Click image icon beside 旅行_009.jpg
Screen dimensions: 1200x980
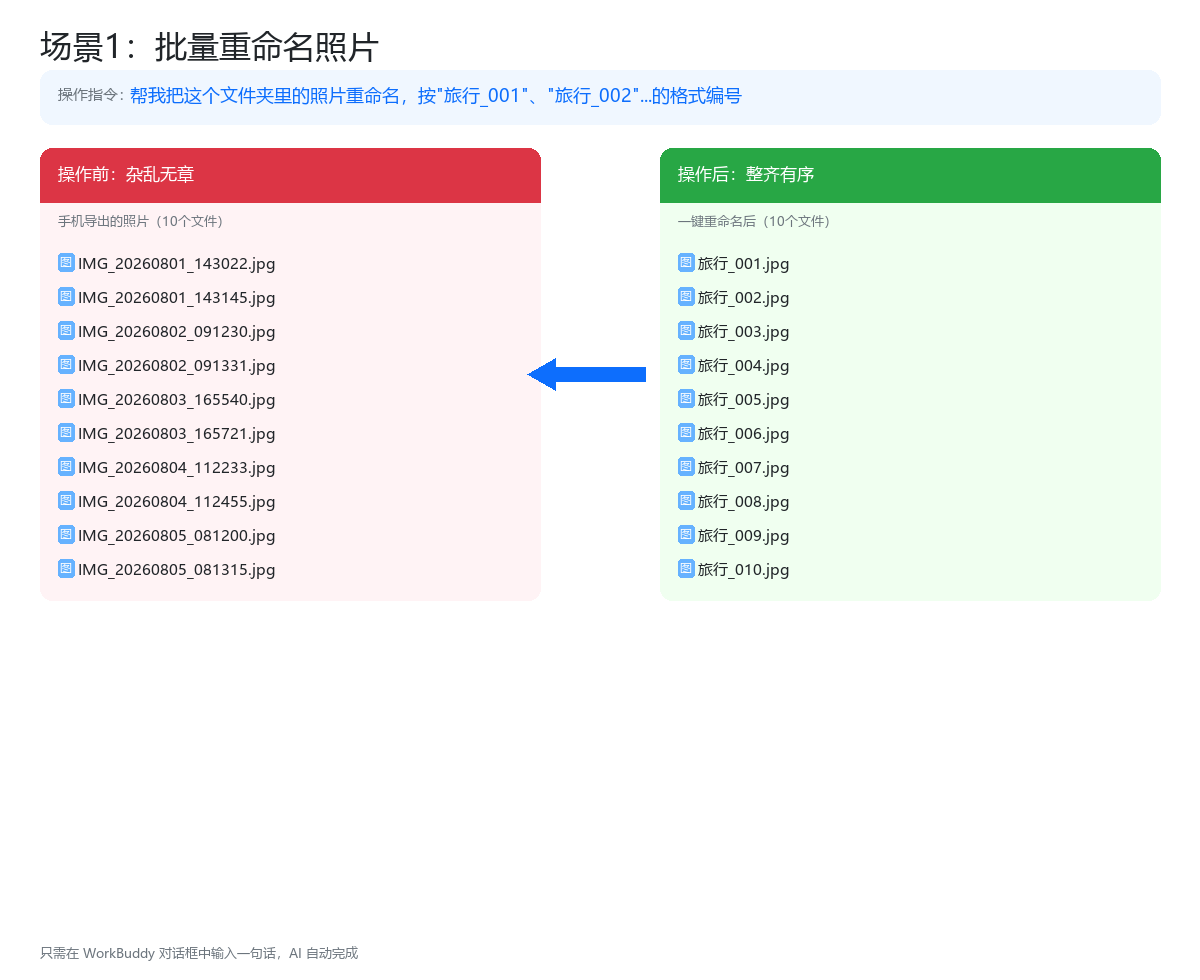click(686, 534)
